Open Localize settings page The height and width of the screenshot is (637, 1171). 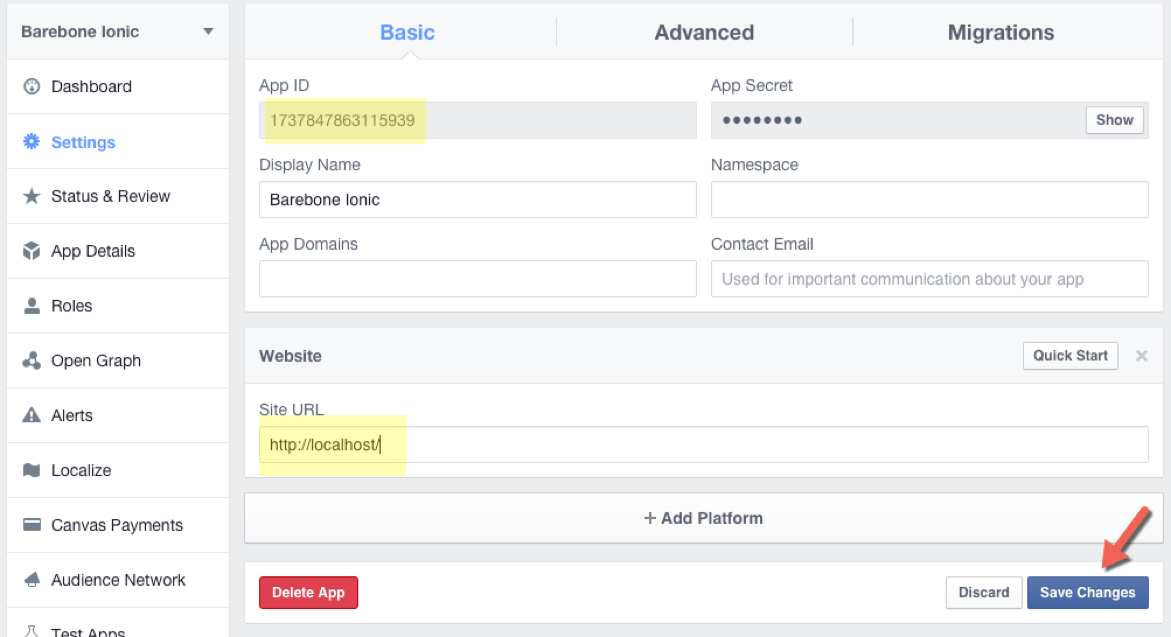point(118,470)
